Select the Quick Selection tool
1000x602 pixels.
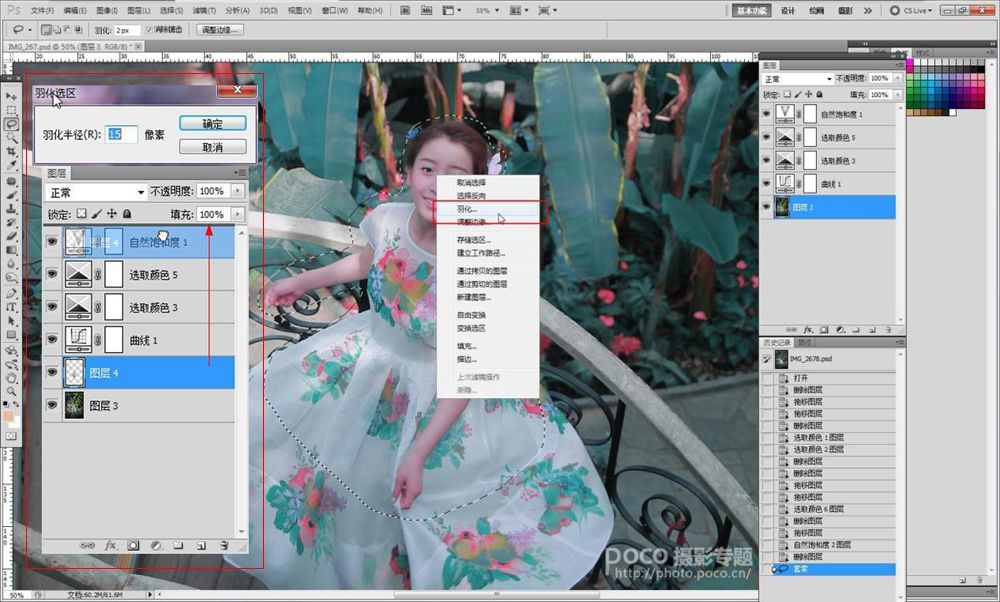click(11, 138)
